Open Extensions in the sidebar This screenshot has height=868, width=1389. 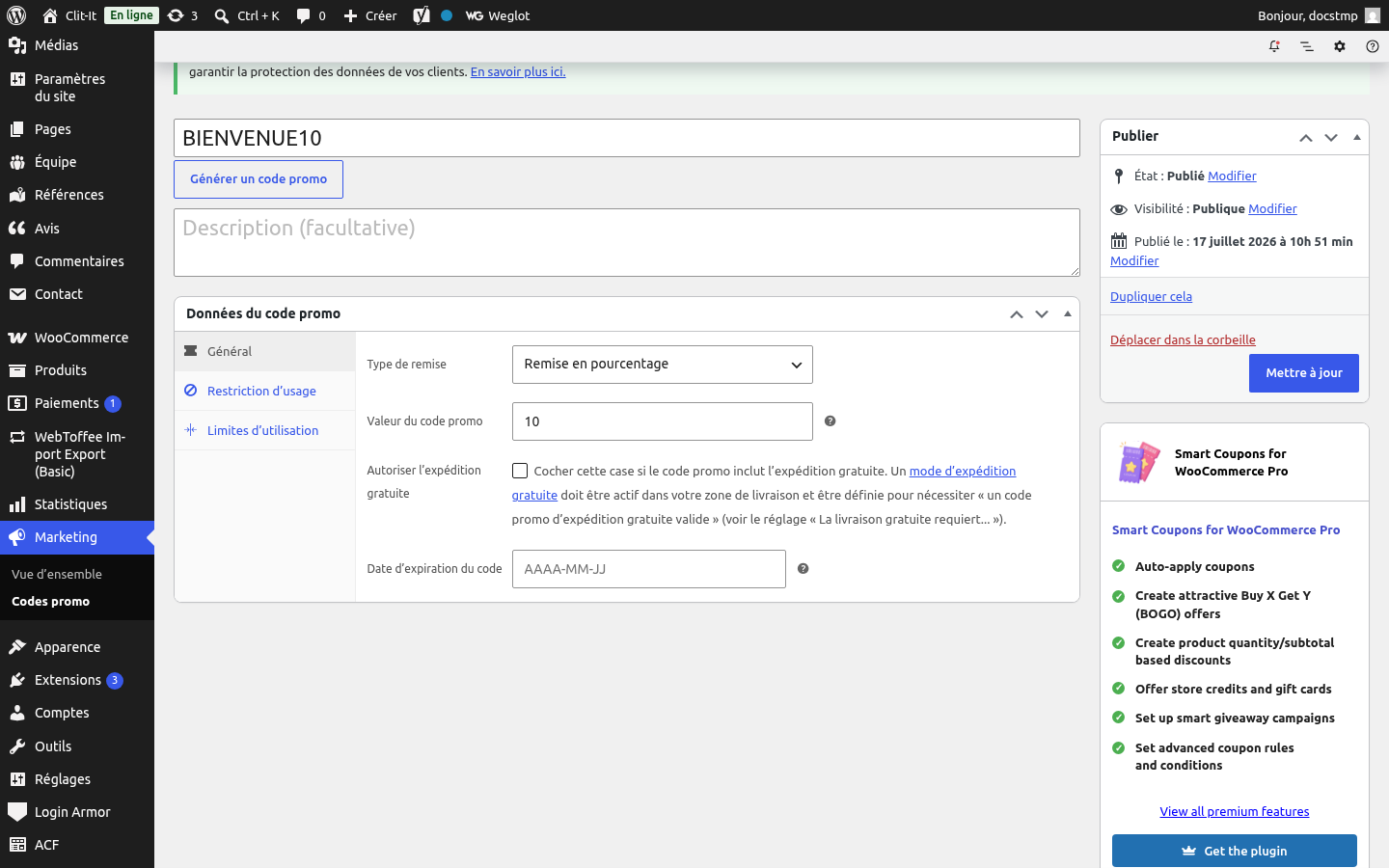coord(77,680)
